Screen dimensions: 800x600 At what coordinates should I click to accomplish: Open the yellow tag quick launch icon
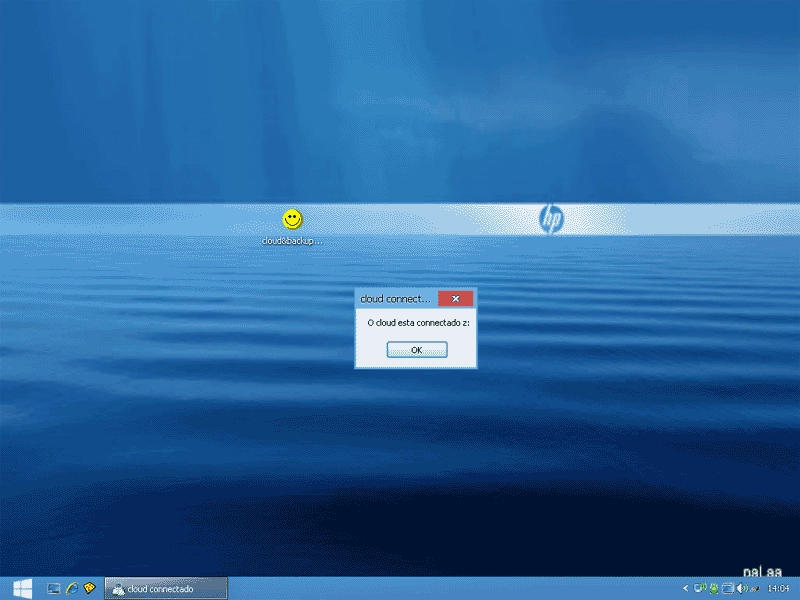(x=90, y=588)
